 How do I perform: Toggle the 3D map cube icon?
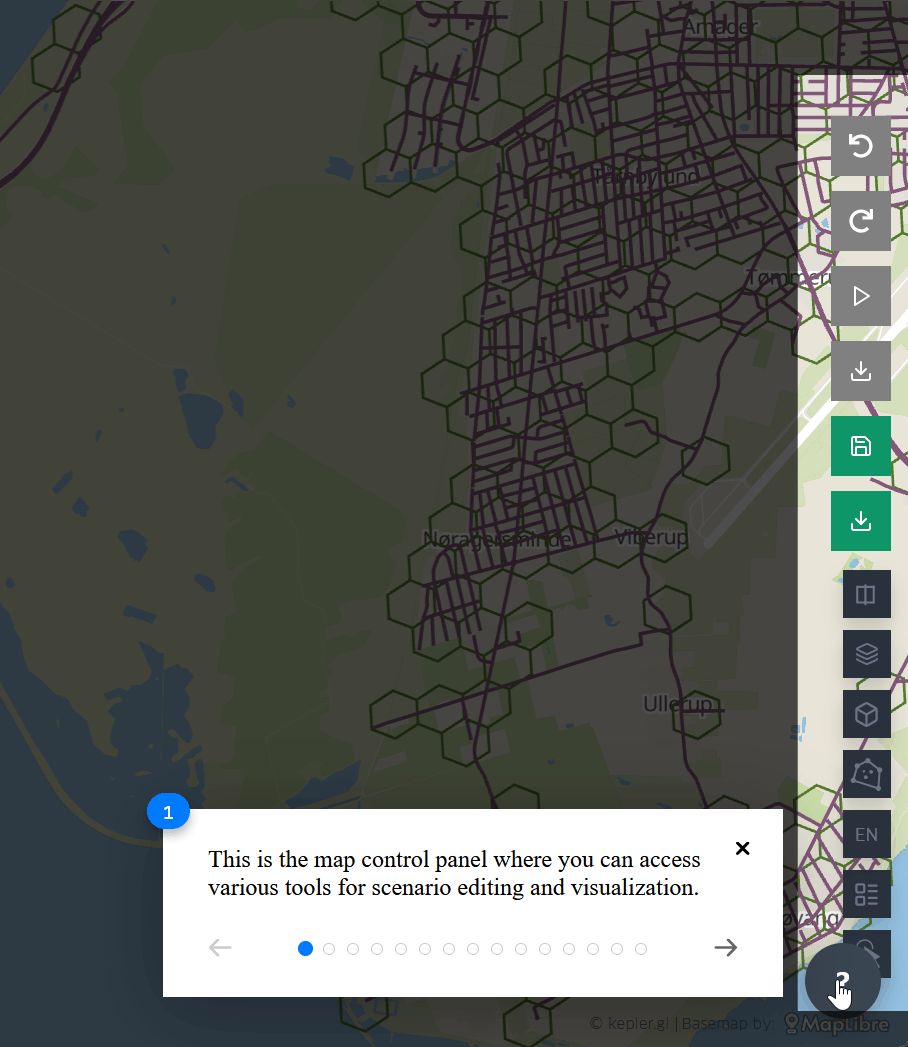[x=866, y=714]
